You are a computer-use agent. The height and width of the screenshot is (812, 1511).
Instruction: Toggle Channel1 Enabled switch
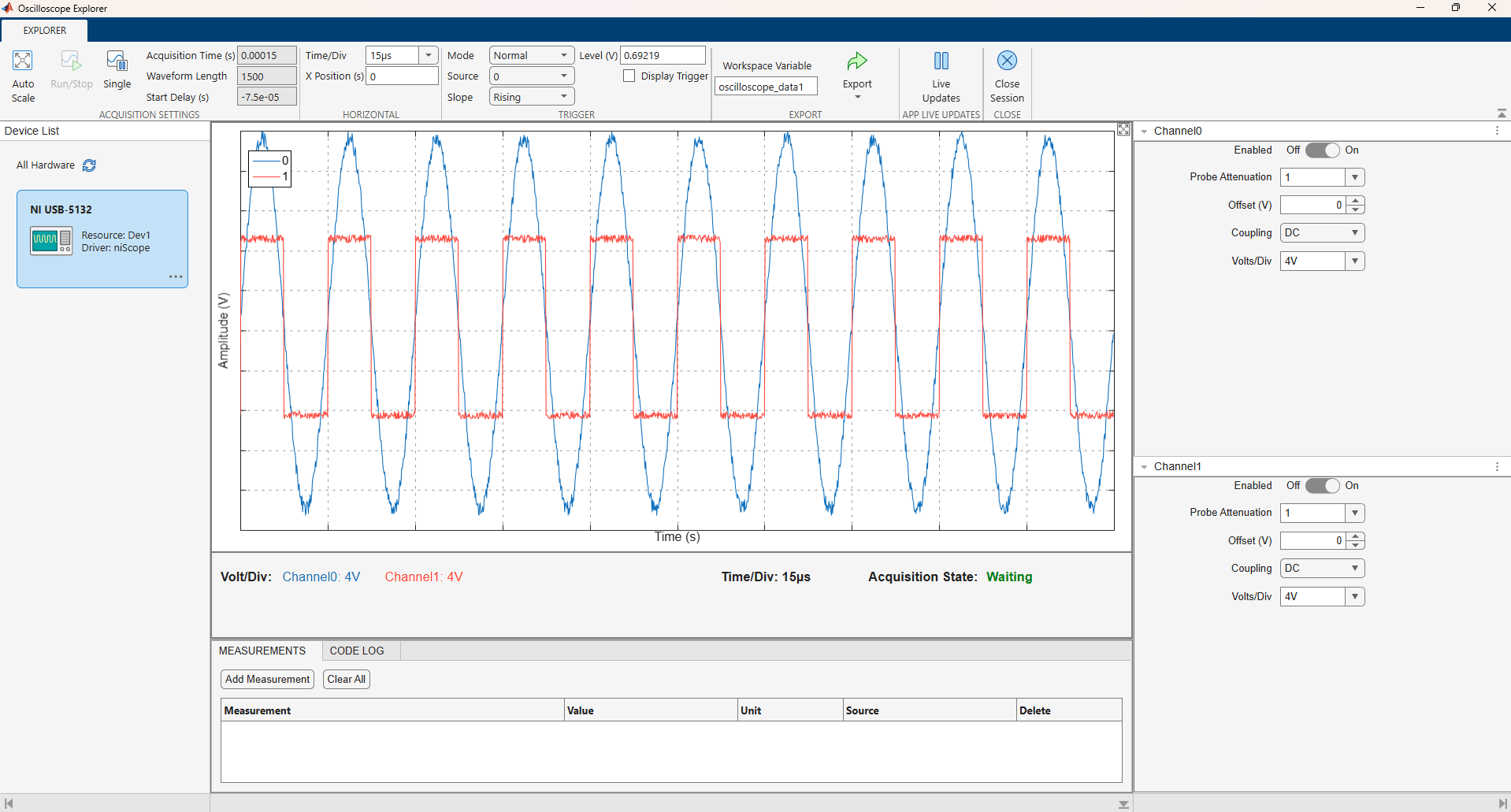[1322, 486]
